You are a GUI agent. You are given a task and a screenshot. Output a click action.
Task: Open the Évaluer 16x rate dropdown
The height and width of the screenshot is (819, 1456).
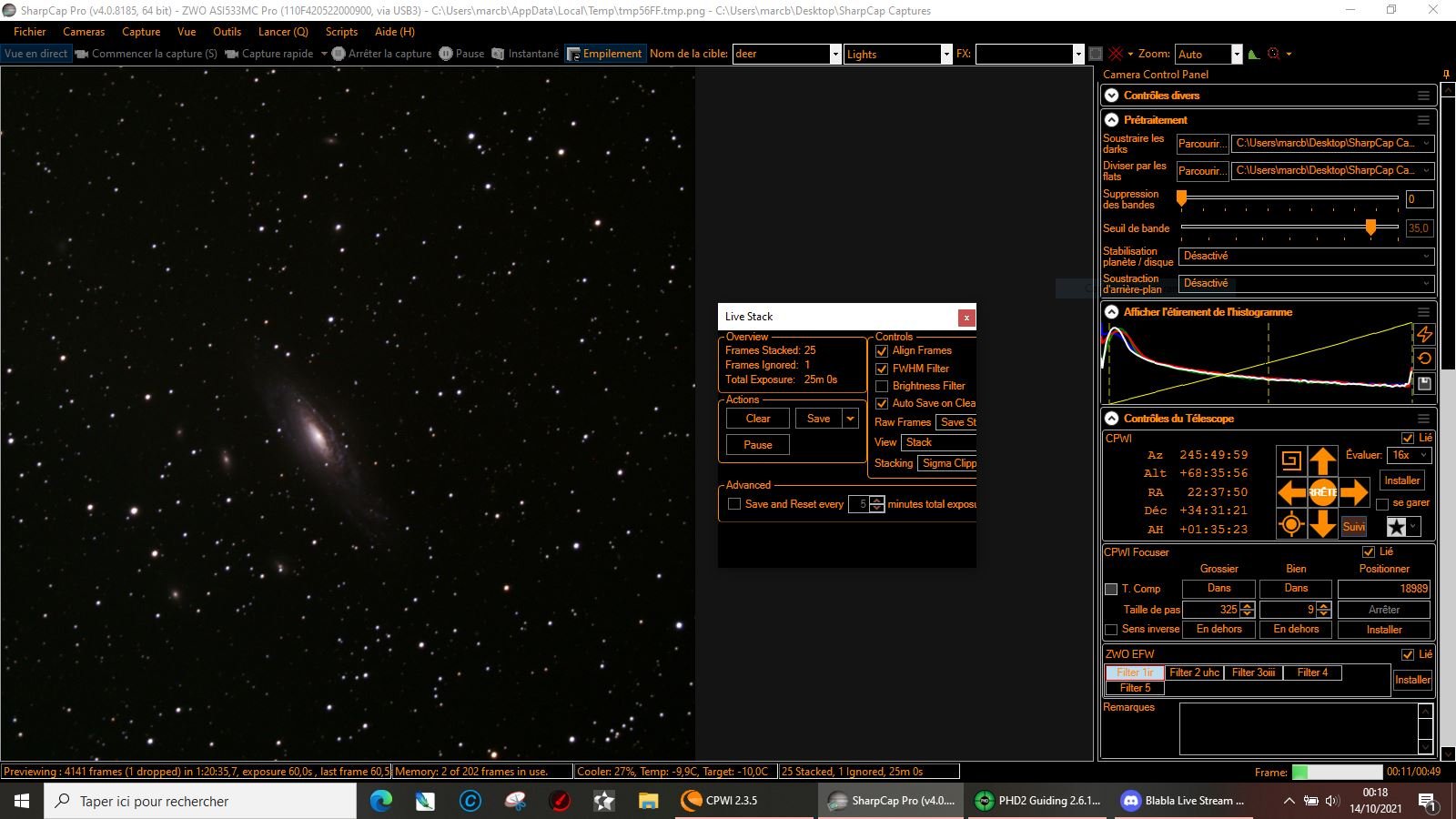tap(1410, 455)
